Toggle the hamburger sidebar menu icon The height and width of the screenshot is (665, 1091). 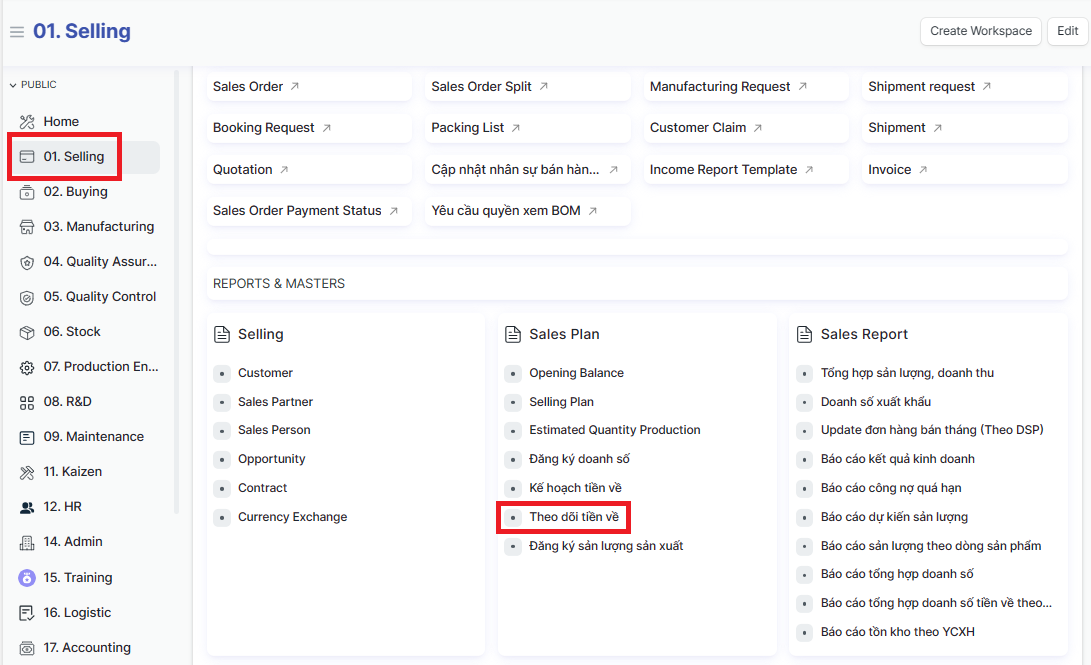click(16, 32)
